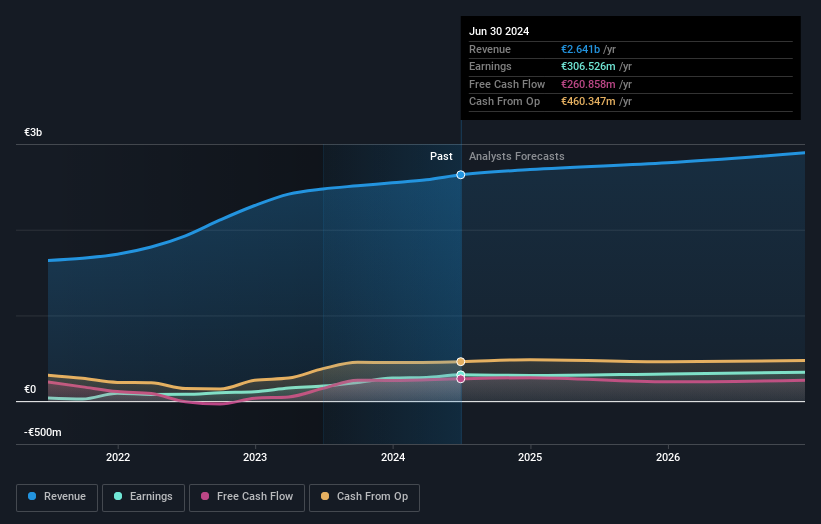The height and width of the screenshot is (524, 821).
Task: Click the Analysts Forecasts label
Action: tap(517, 157)
